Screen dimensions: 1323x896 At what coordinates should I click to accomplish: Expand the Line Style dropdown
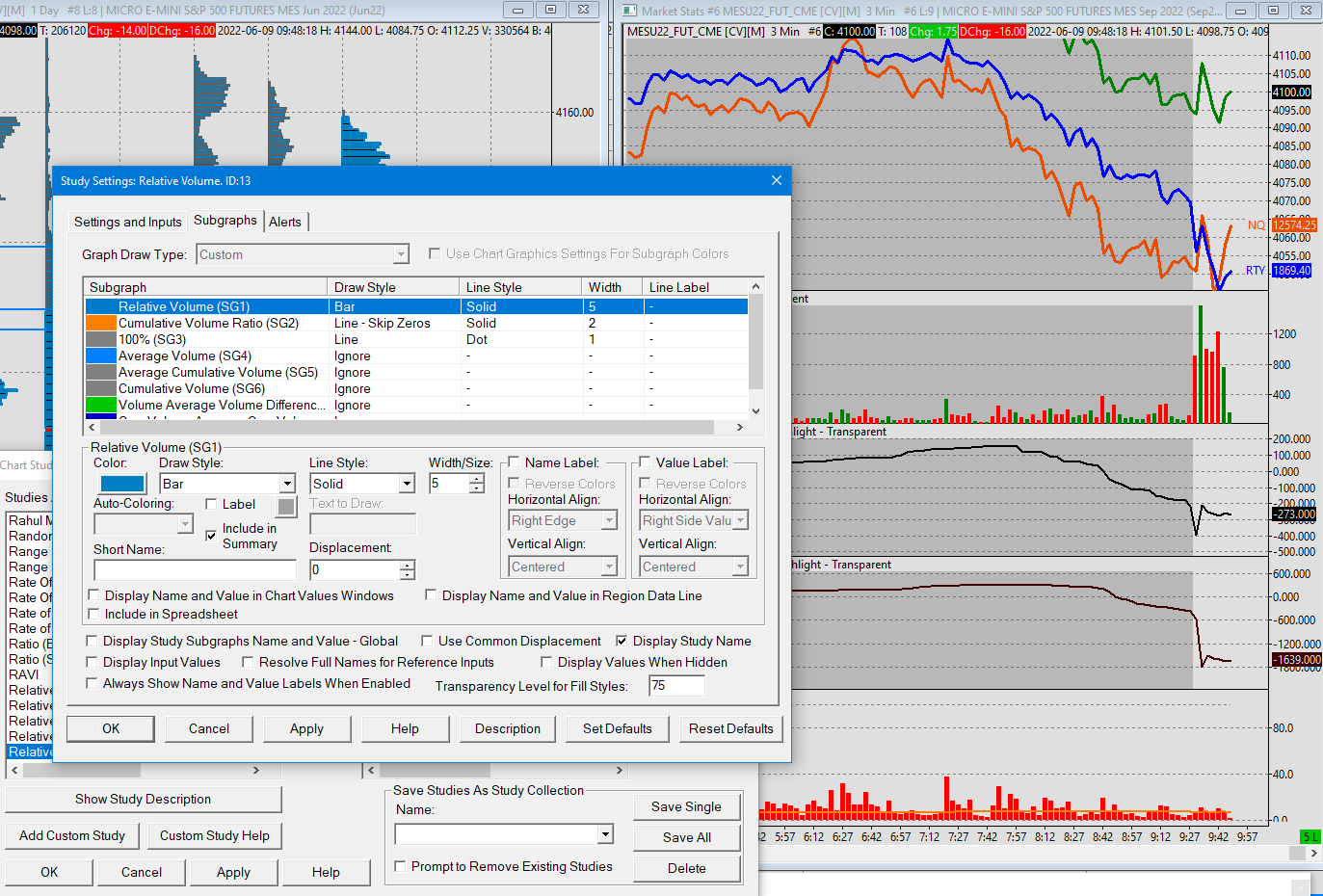[407, 484]
